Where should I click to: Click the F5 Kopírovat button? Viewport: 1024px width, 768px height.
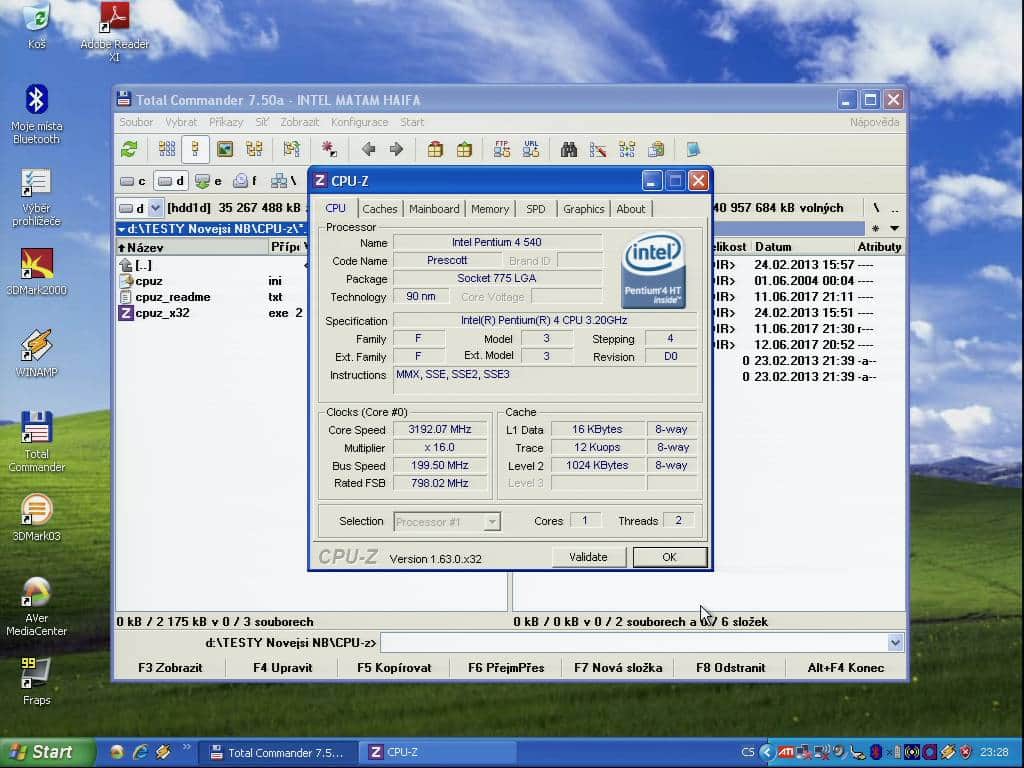coord(394,667)
